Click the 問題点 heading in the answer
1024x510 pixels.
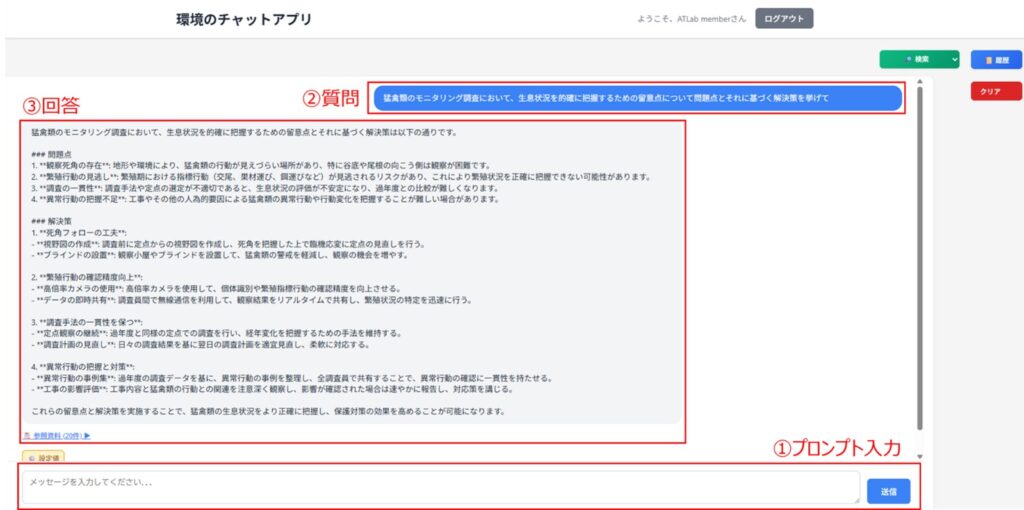click(51, 154)
